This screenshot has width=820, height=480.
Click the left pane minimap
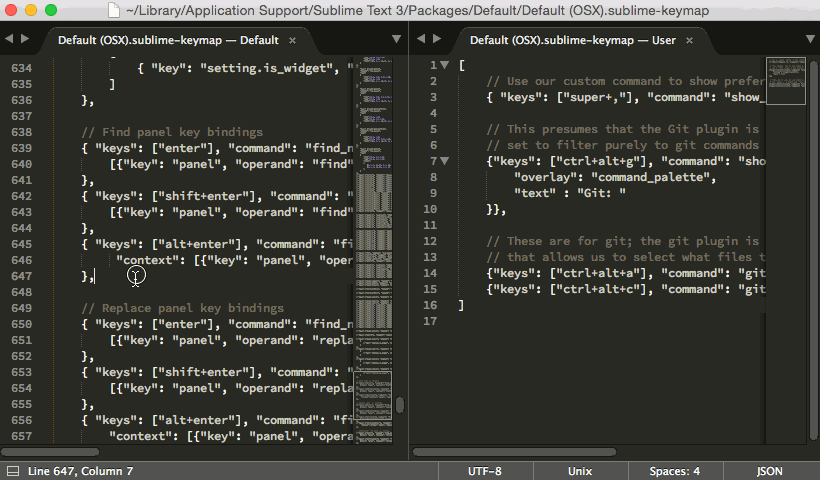coord(374,250)
